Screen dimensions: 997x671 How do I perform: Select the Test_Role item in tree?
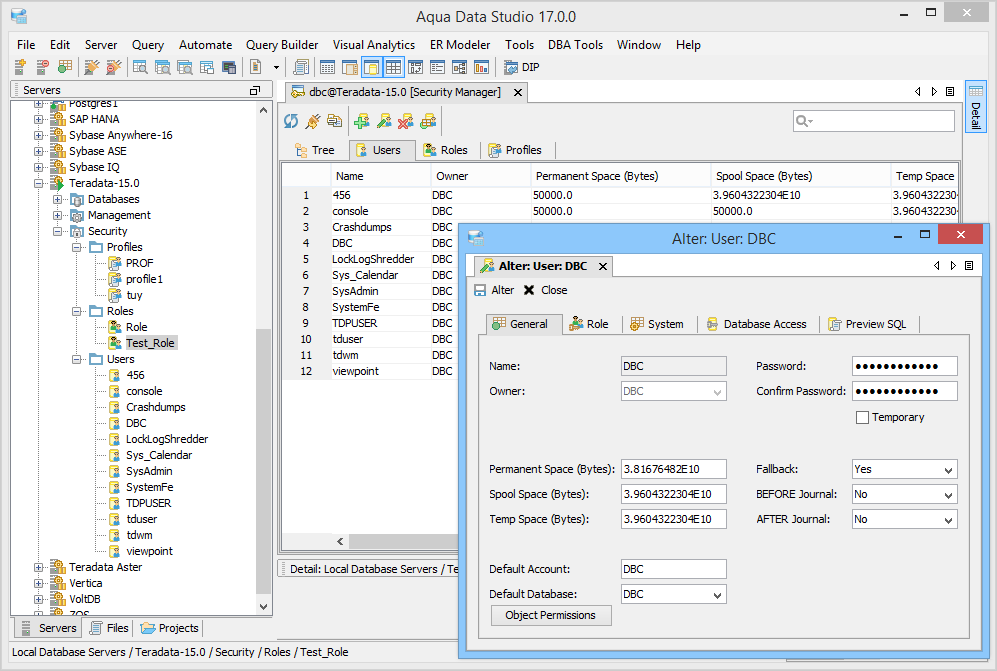click(x=150, y=343)
